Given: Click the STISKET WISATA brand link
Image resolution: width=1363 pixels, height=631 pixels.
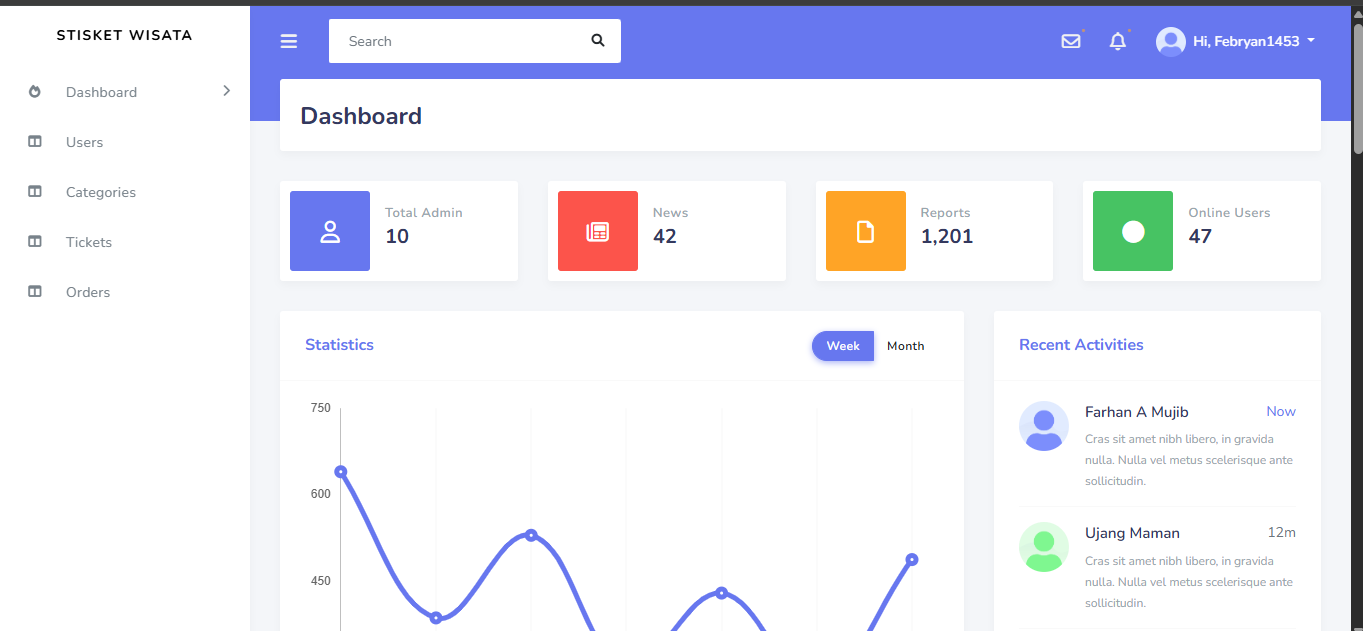Looking at the screenshot, I should click(124, 35).
